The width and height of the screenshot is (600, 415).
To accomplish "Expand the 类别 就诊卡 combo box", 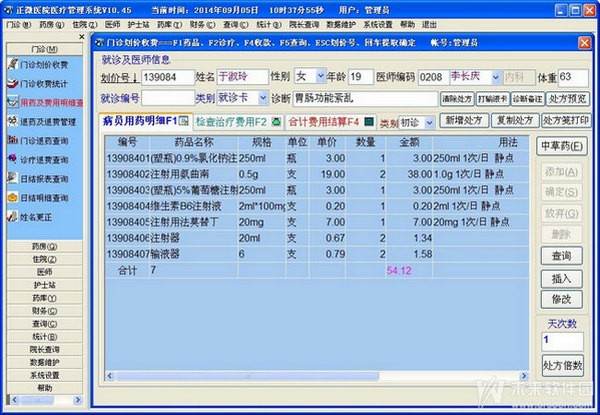I will click(263, 99).
